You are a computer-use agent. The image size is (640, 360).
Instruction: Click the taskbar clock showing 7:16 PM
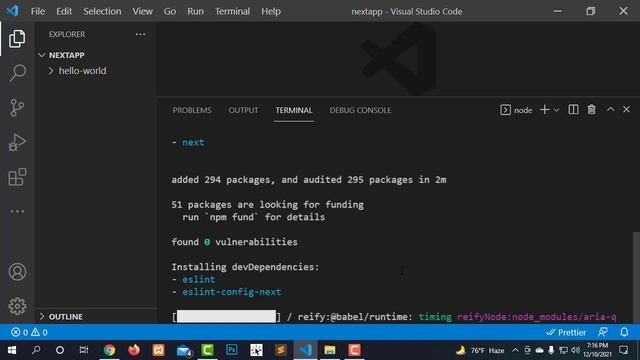pyautogui.click(x=598, y=350)
